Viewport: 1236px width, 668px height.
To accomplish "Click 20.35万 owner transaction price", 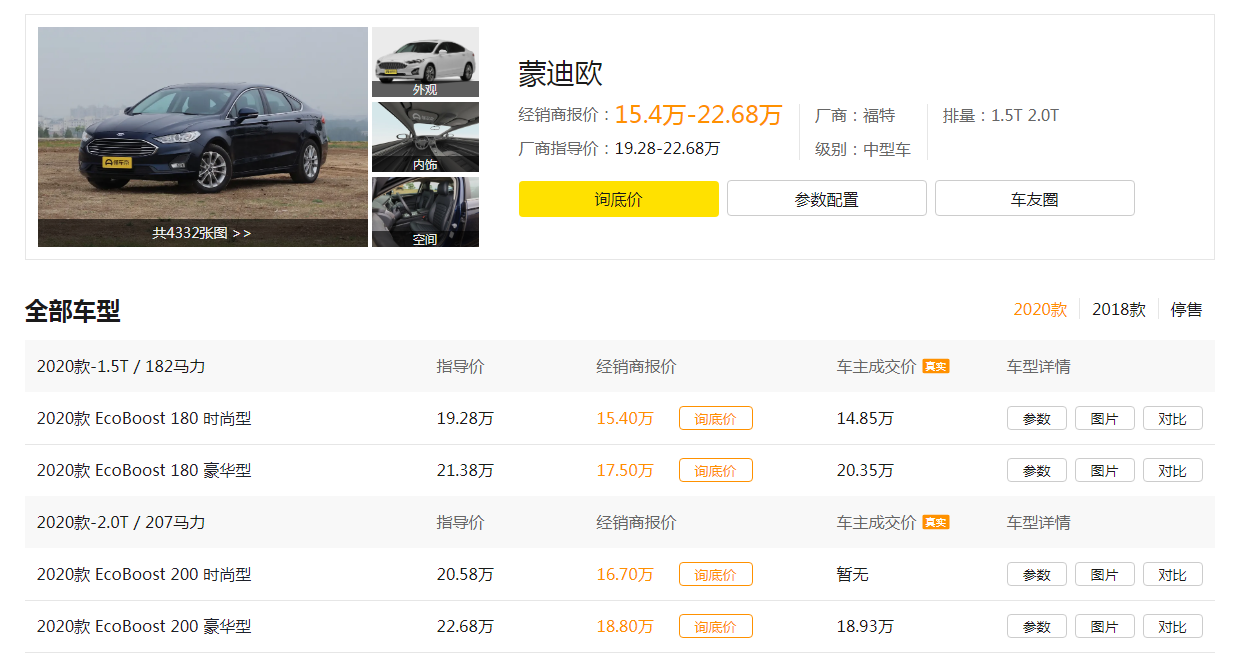I will point(865,470).
